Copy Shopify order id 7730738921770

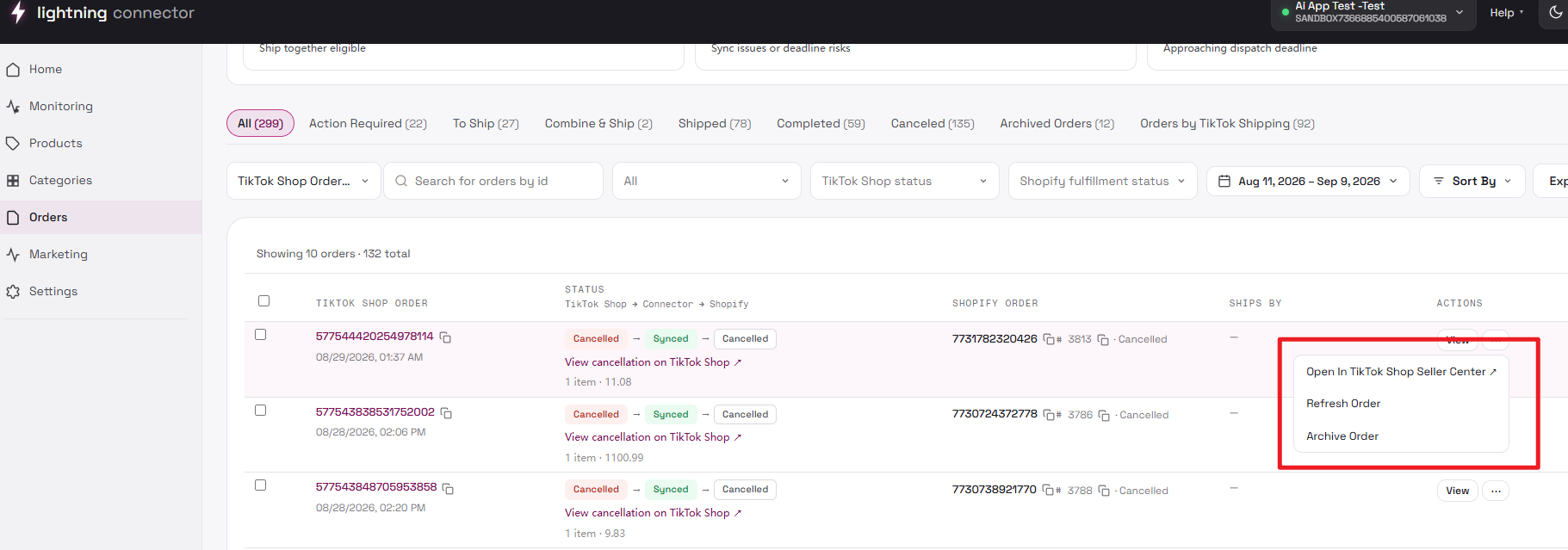[x=1047, y=490]
